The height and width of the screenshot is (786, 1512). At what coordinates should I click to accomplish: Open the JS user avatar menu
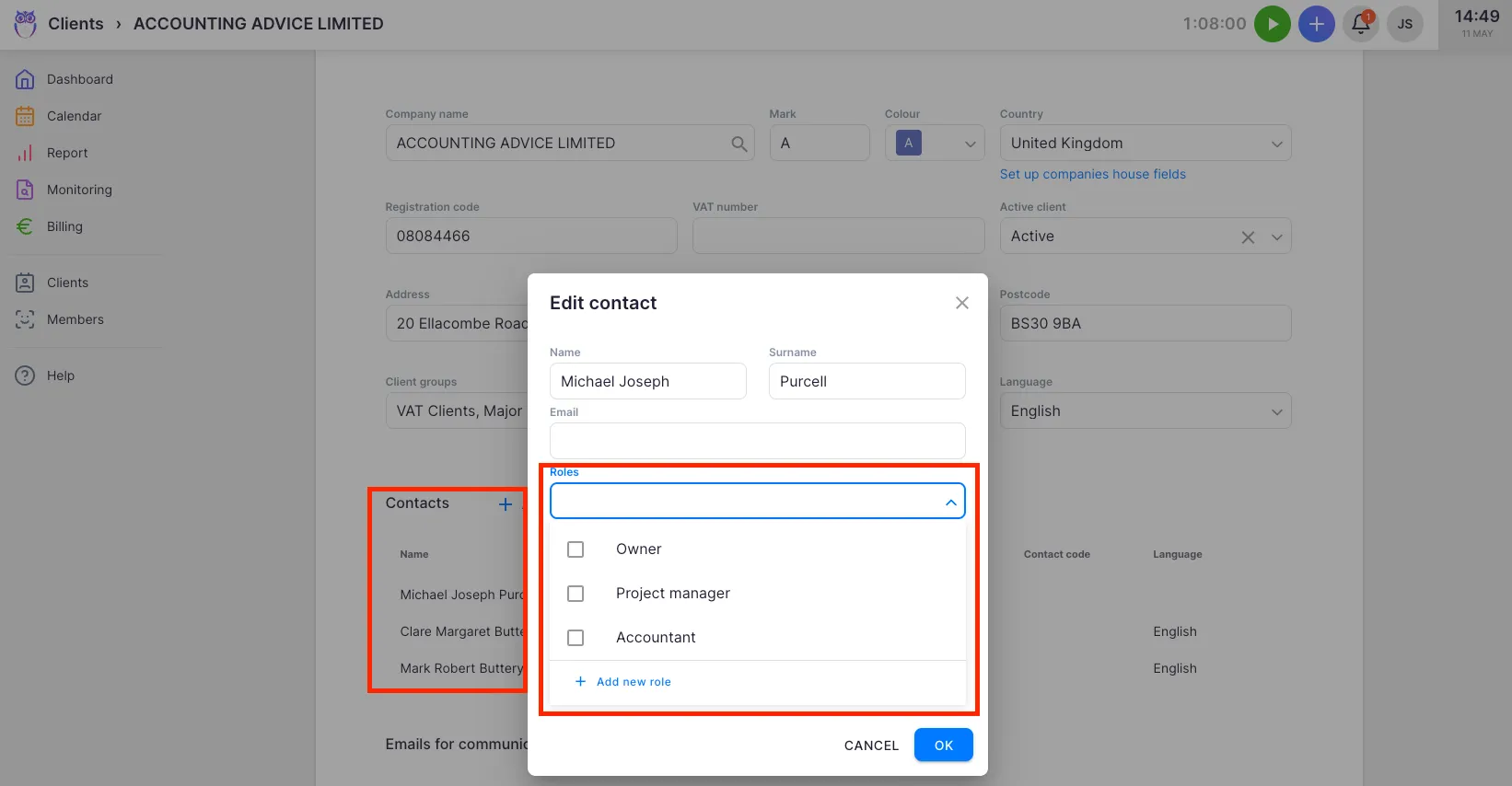[x=1404, y=24]
